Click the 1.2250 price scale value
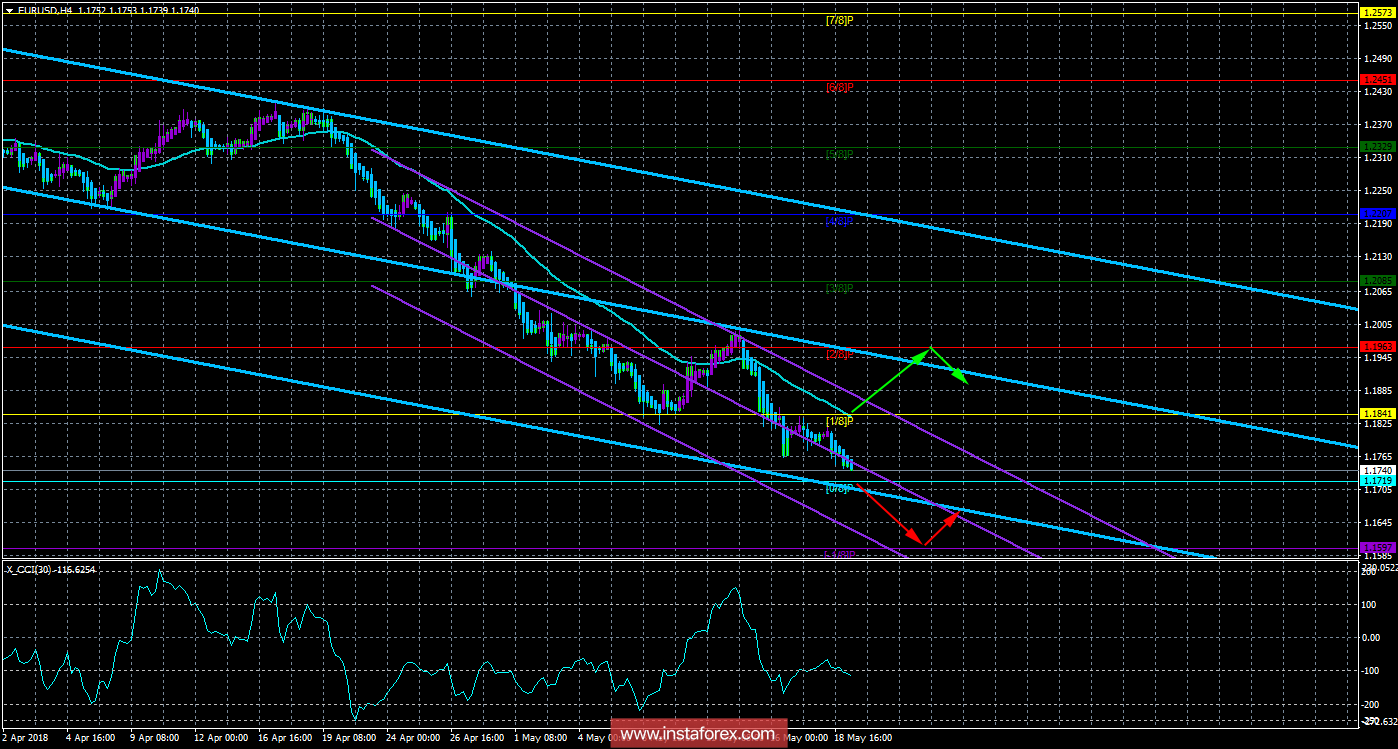 (x=1377, y=191)
